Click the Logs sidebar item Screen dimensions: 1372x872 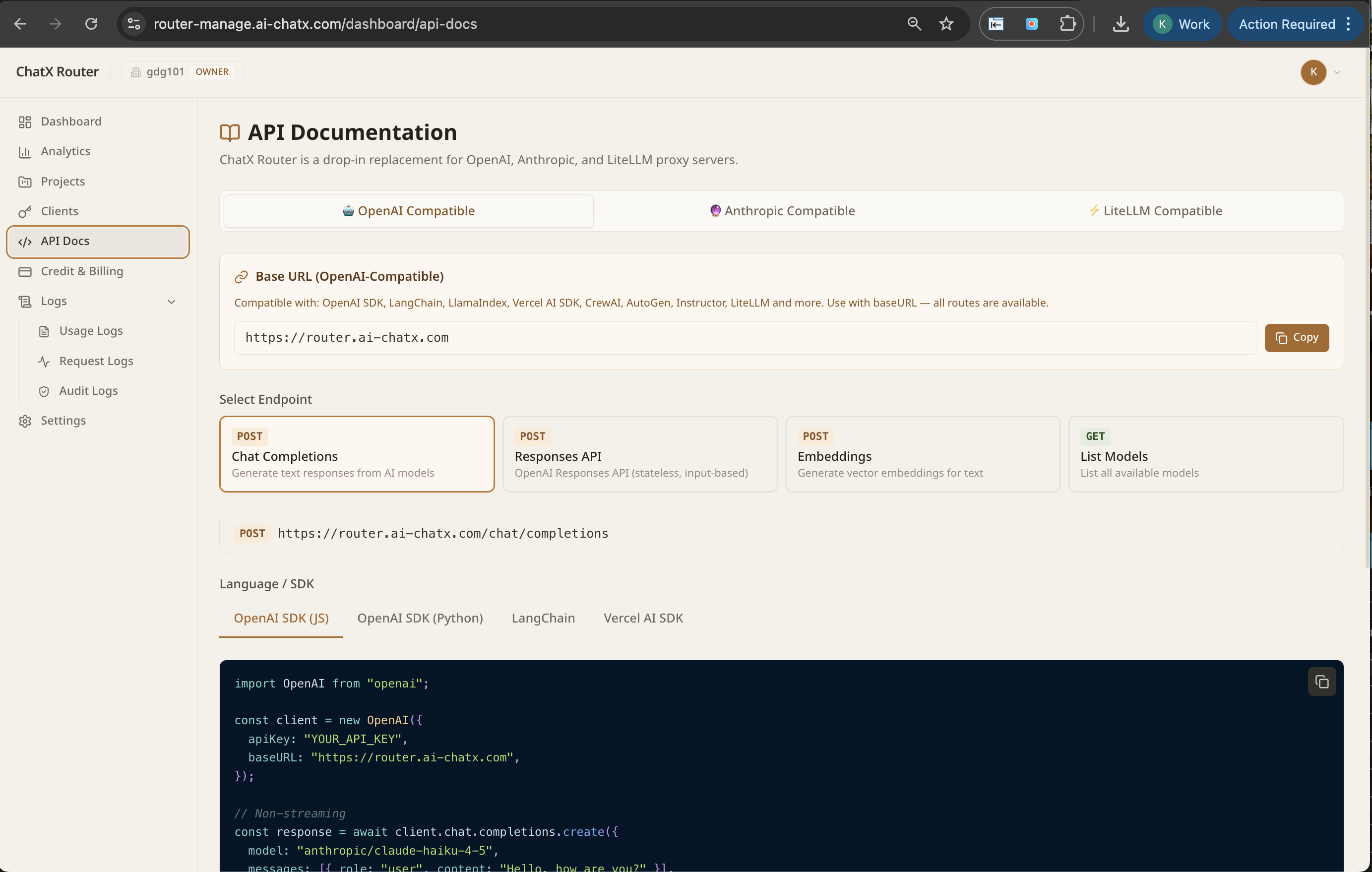click(98, 301)
